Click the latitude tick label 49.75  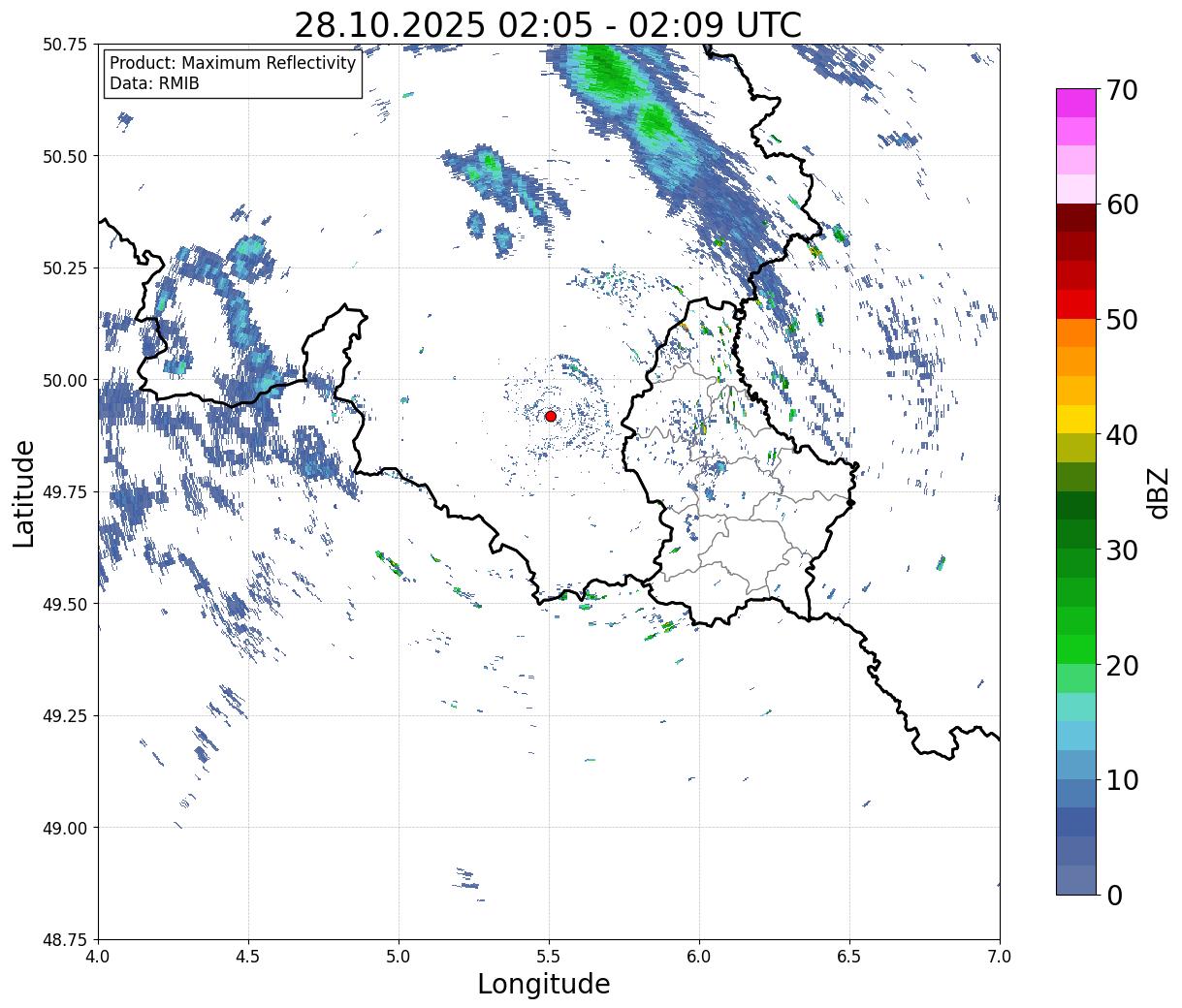[64, 492]
